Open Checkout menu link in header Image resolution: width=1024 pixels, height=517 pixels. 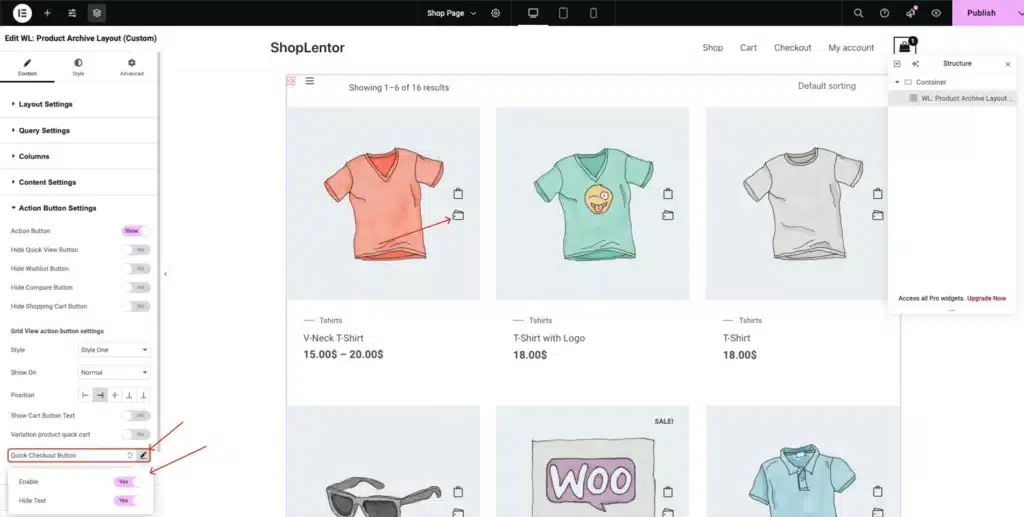tap(793, 48)
